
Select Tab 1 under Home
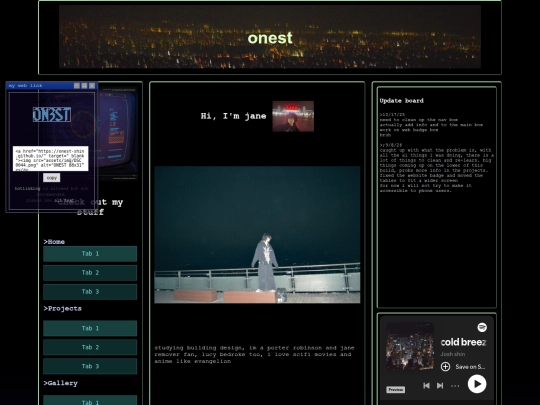pos(90,254)
